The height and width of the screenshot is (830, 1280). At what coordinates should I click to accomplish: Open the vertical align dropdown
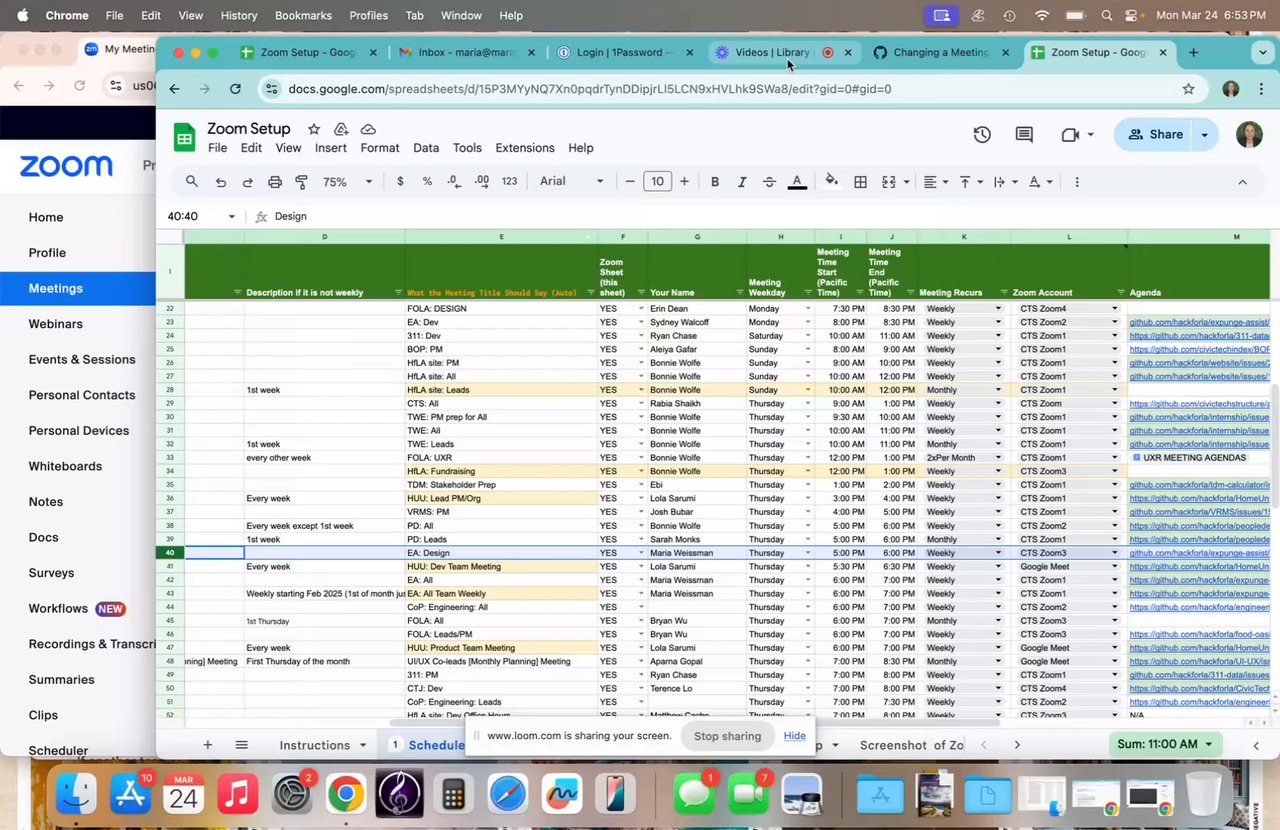[x=971, y=182]
